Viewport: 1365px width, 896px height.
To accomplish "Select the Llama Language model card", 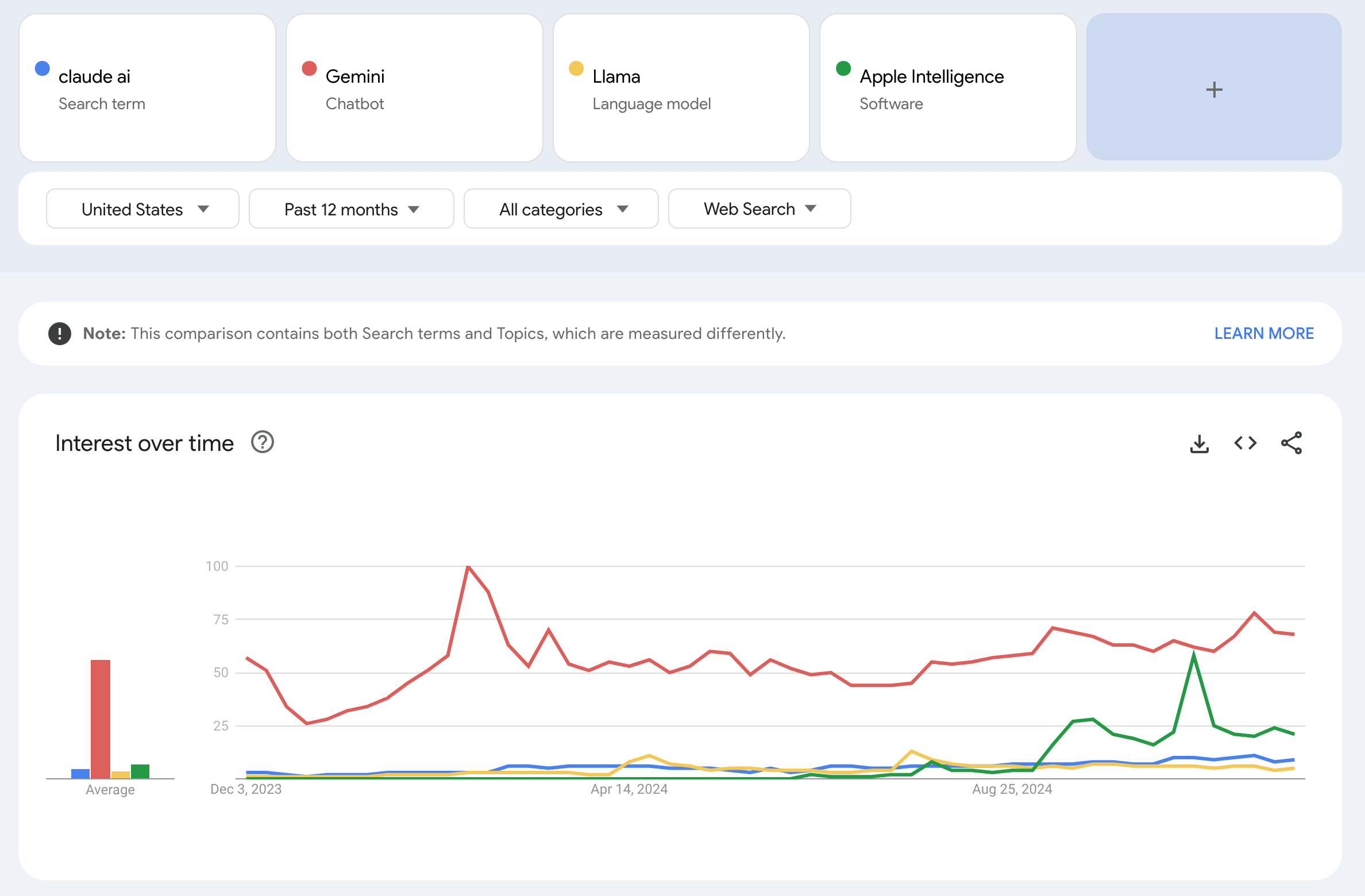I will 681,88.
